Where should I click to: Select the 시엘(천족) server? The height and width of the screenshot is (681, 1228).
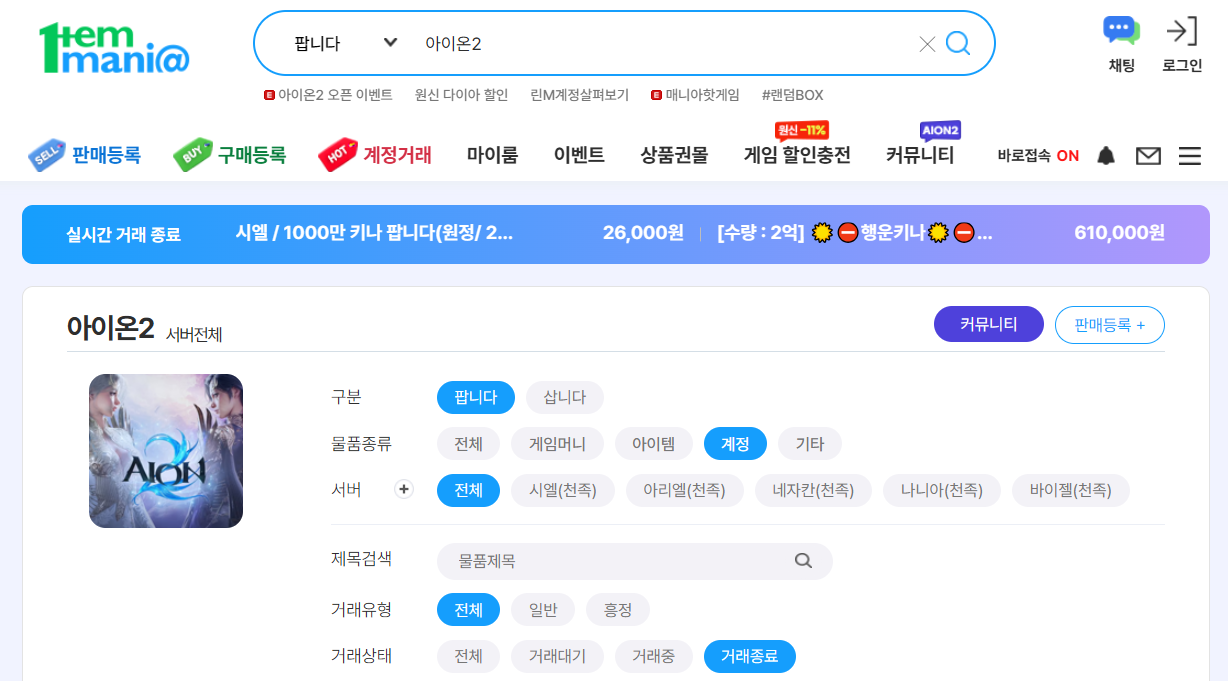pos(563,490)
